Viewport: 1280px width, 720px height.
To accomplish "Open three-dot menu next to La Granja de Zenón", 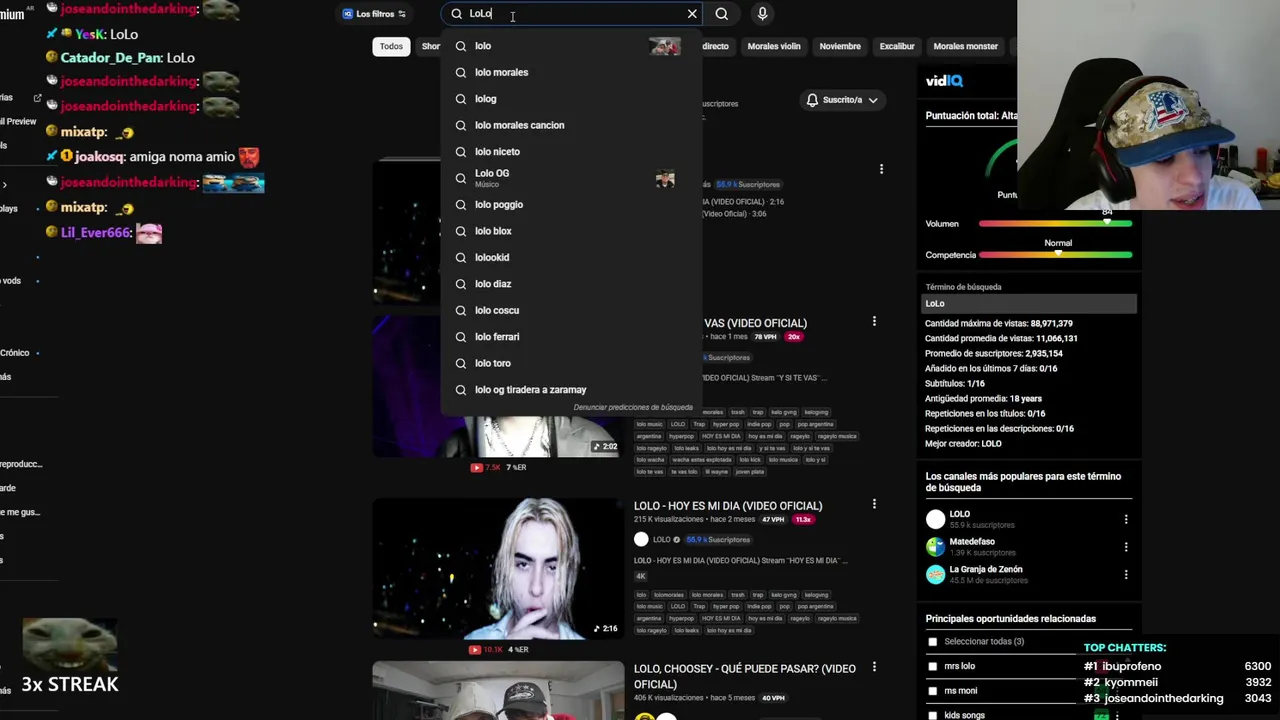I will (1126, 574).
